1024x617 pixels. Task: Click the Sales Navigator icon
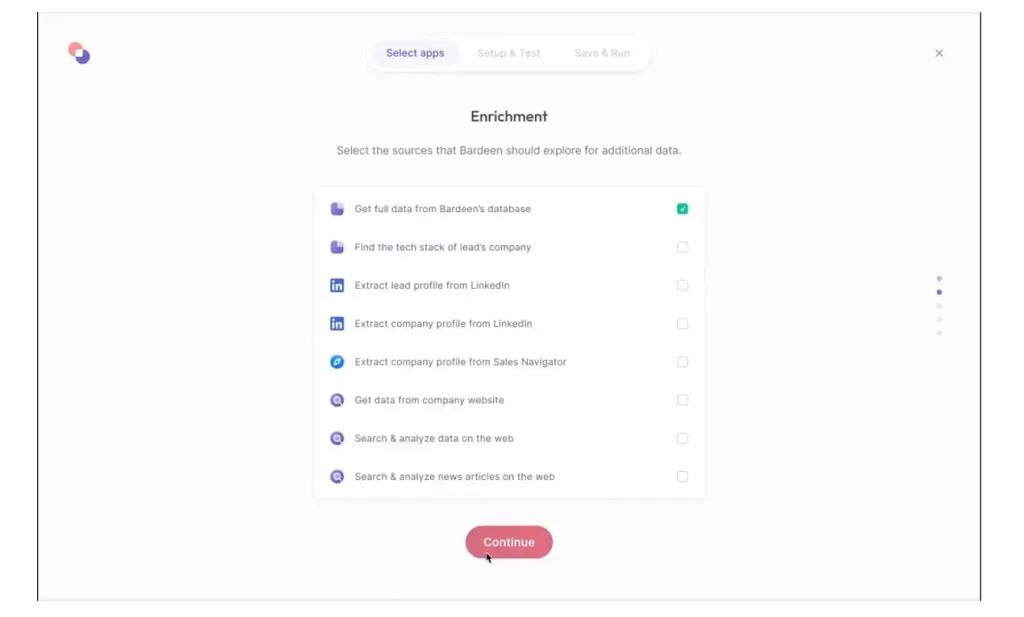click(337, 361)
